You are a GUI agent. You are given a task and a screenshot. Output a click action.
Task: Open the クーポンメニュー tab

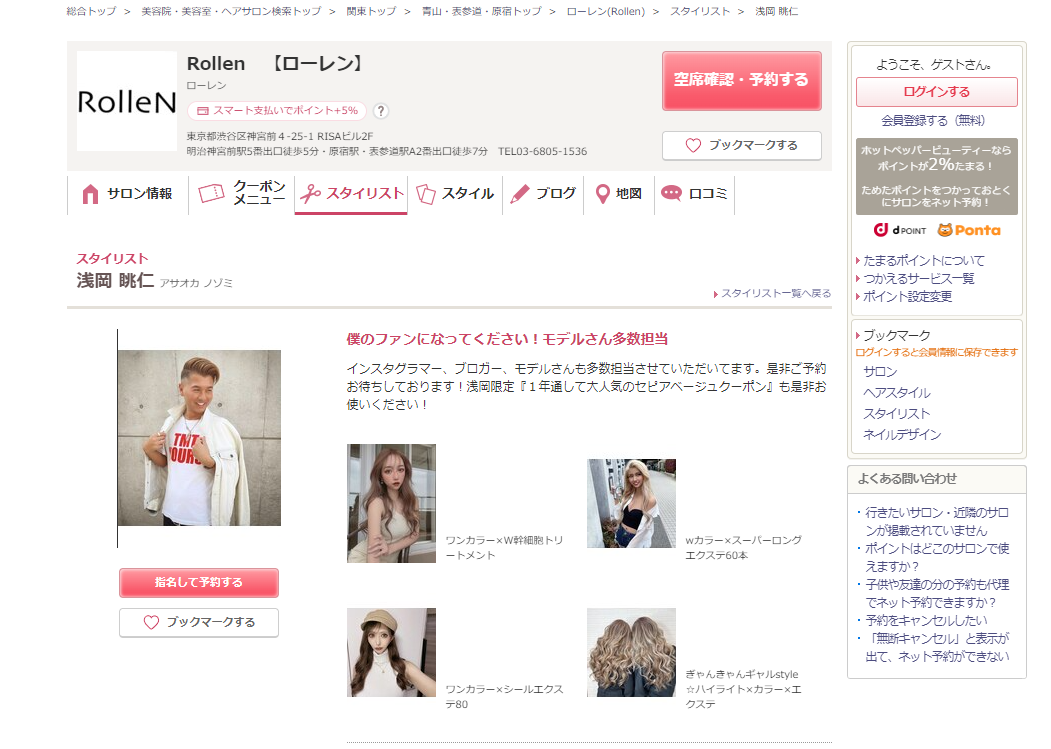(x=242, y=194)
